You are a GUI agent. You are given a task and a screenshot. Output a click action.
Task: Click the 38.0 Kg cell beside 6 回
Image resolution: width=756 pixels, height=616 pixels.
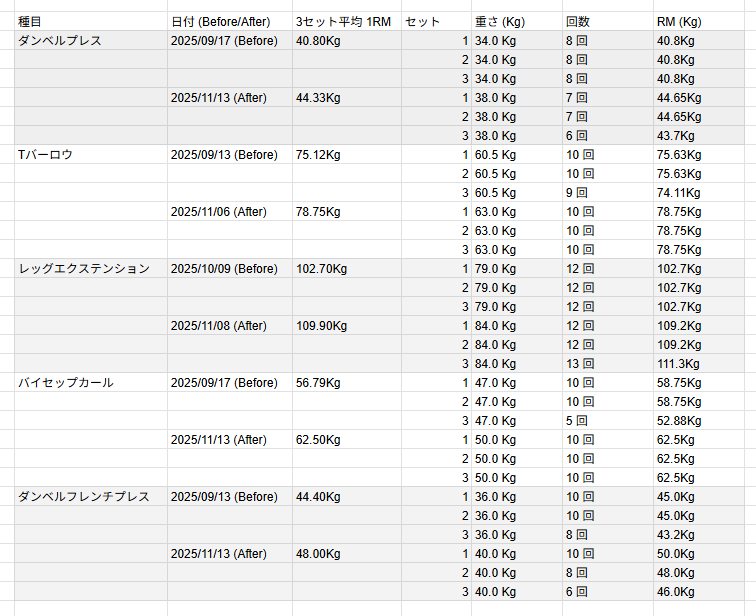(517, 136)
